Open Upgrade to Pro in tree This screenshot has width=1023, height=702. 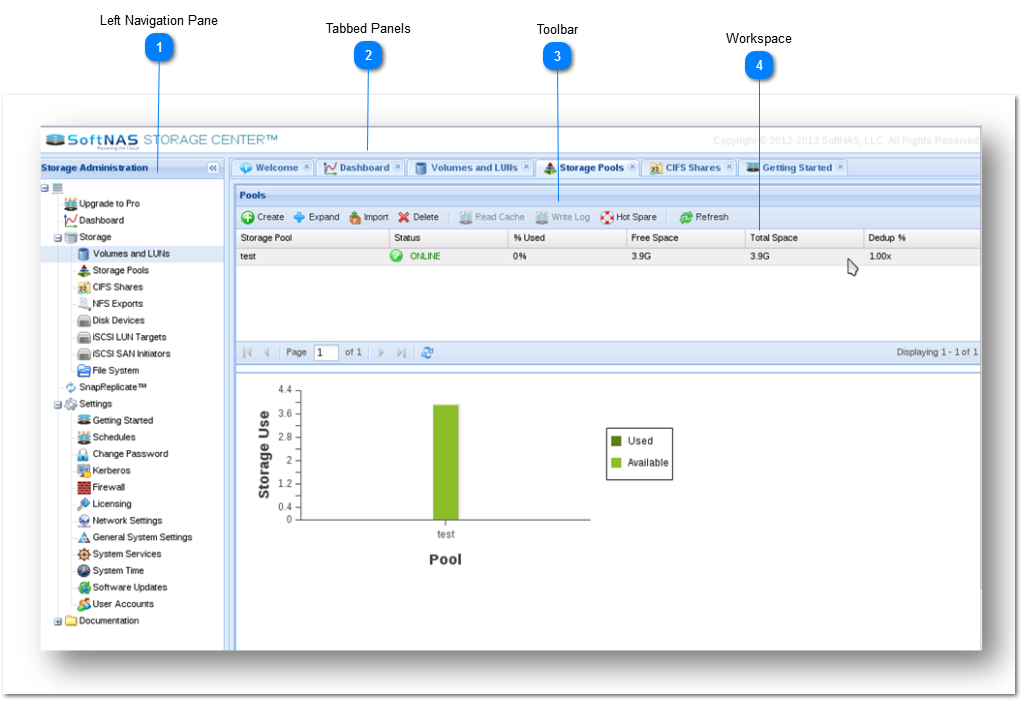(x=102, y=204)
